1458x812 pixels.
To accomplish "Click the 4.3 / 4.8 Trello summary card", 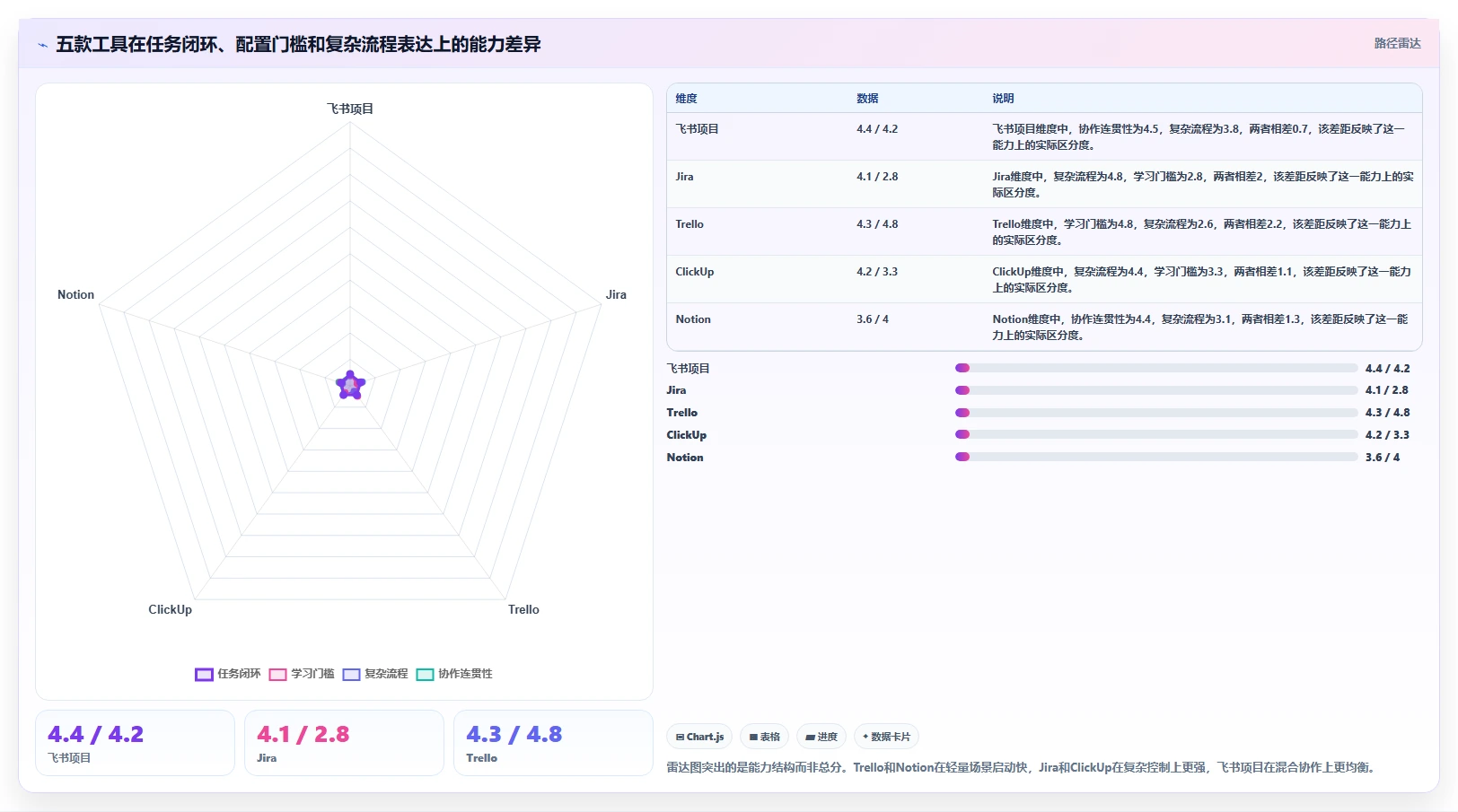I will point(553,743).
